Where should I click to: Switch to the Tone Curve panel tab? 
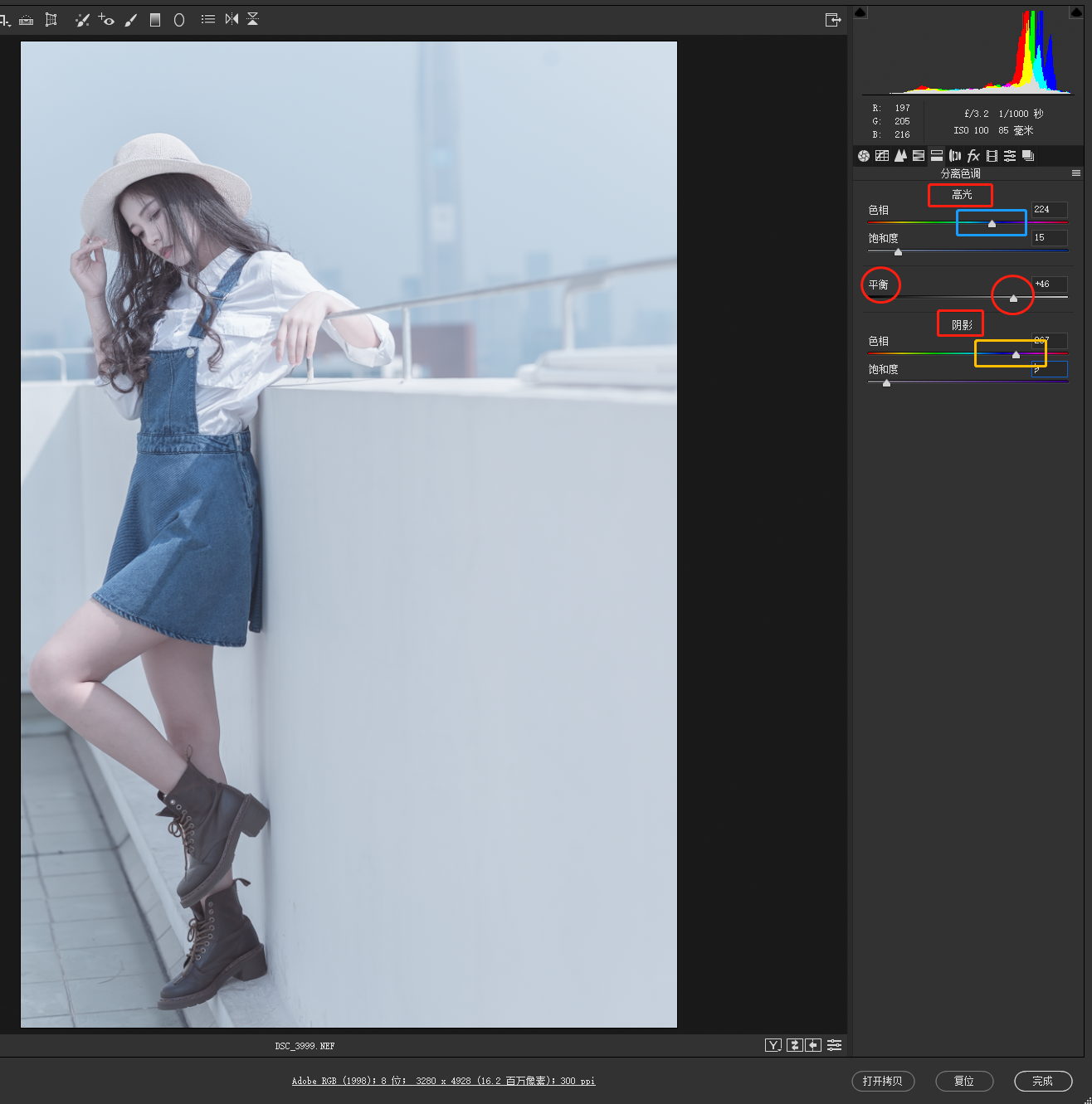882,156
